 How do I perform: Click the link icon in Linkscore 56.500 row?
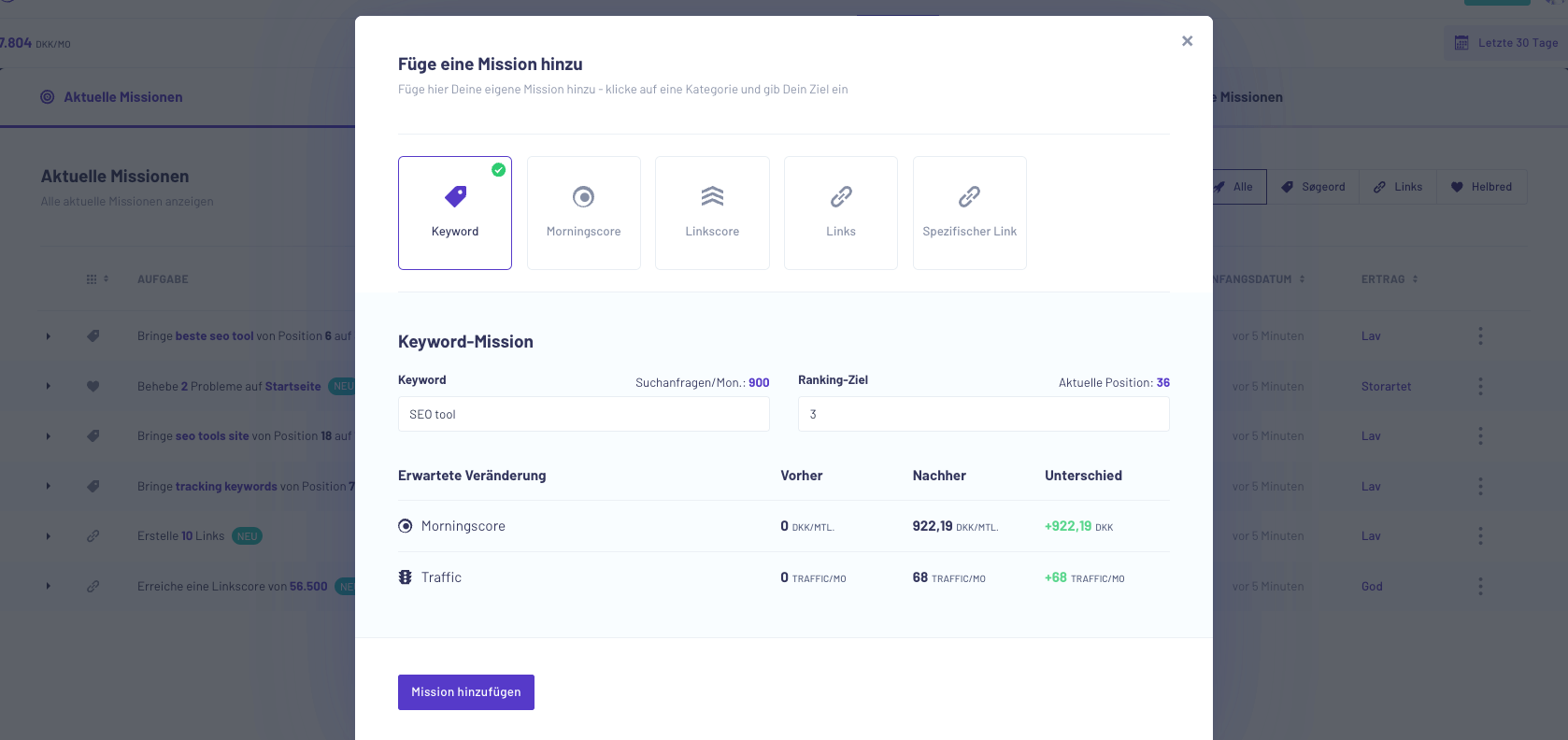click(x=93, y=587)
